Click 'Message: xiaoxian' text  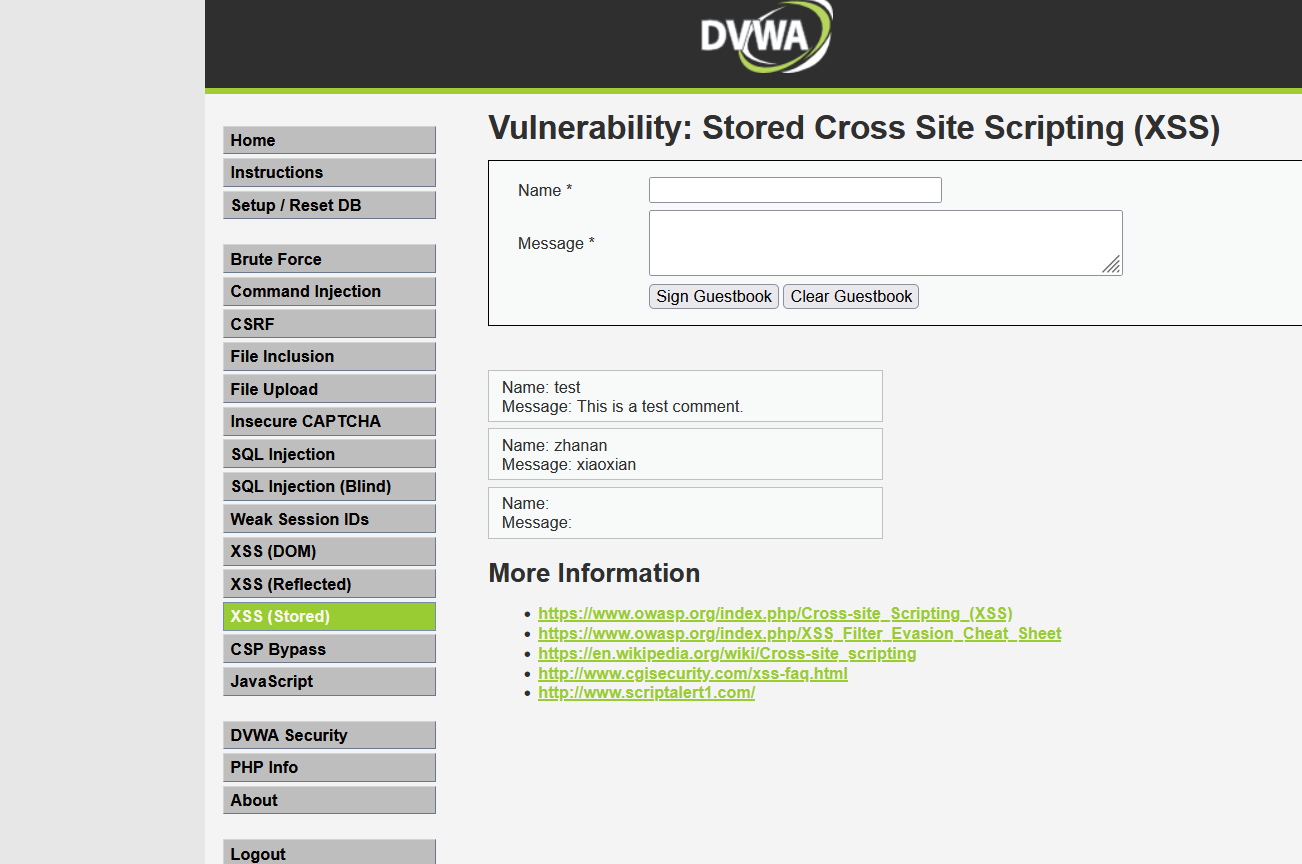569,465
